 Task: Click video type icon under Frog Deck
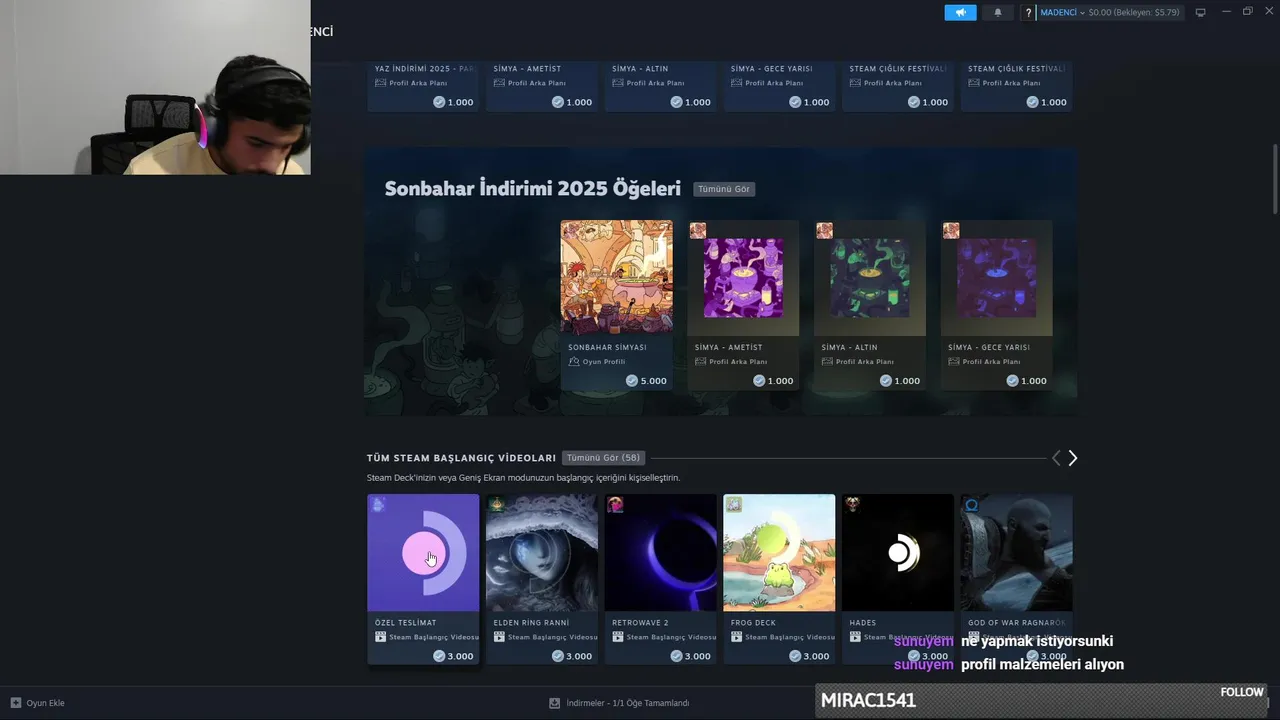point(736,637)
